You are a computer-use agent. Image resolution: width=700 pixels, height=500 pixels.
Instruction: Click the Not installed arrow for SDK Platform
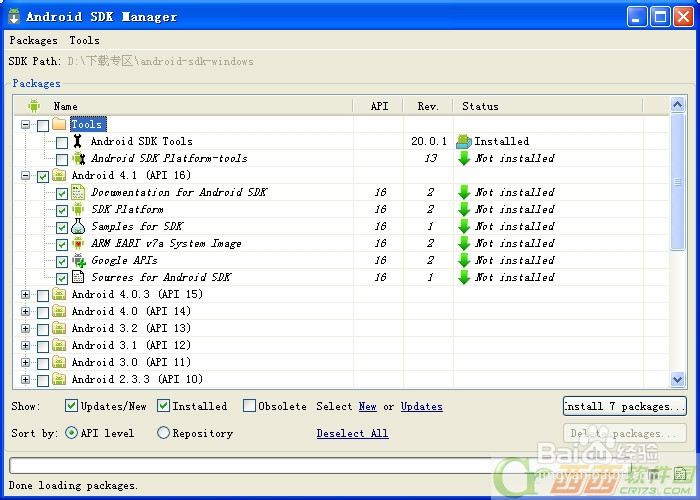pyautogui.click(x=464, y=209)
